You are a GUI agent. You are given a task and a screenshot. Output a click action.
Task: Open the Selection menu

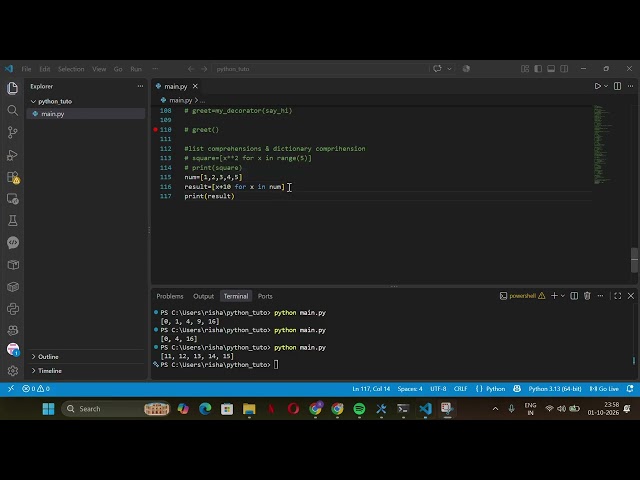(x=71, y=69)
